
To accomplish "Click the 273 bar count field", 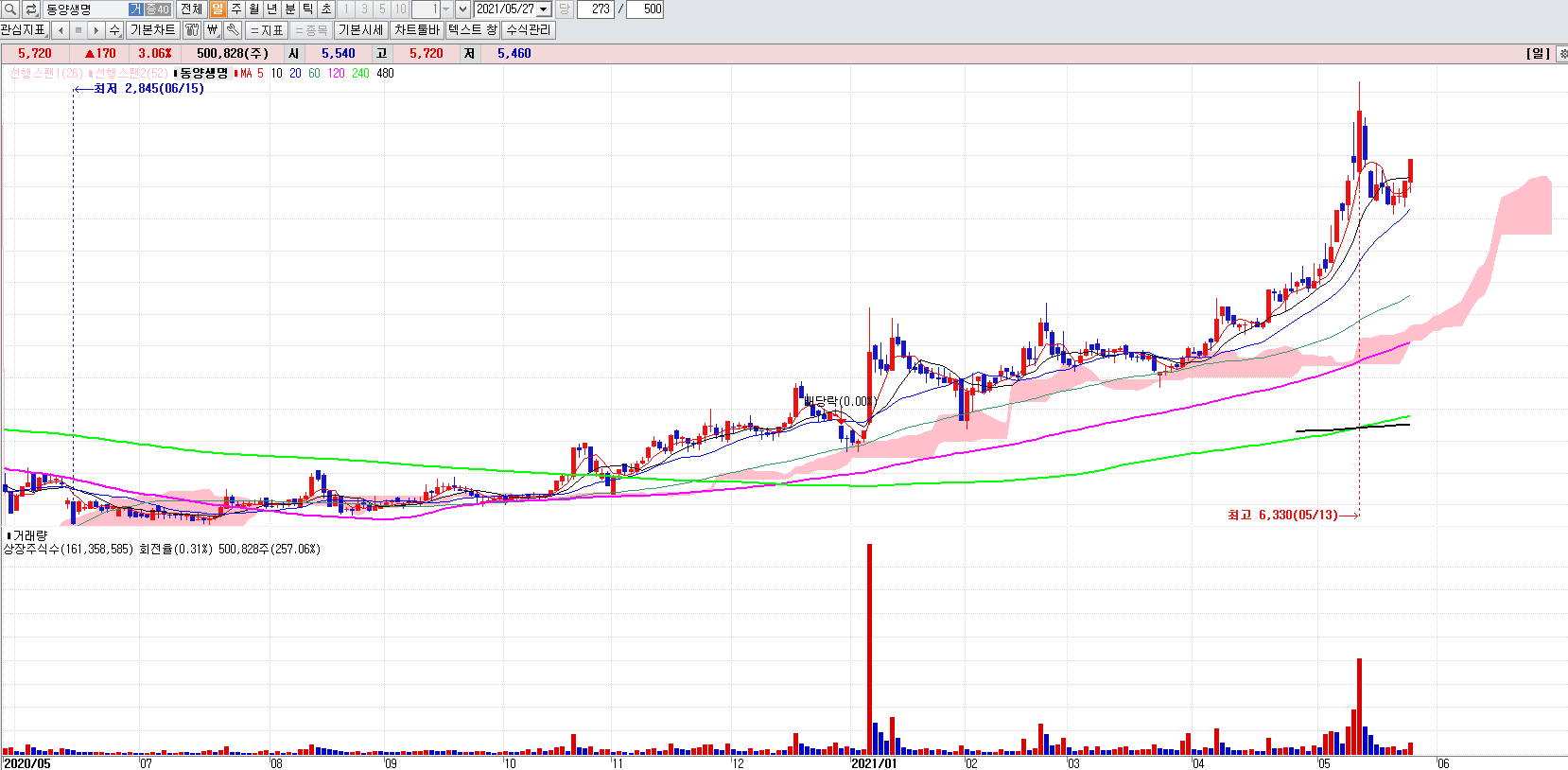I will [596, 9].
